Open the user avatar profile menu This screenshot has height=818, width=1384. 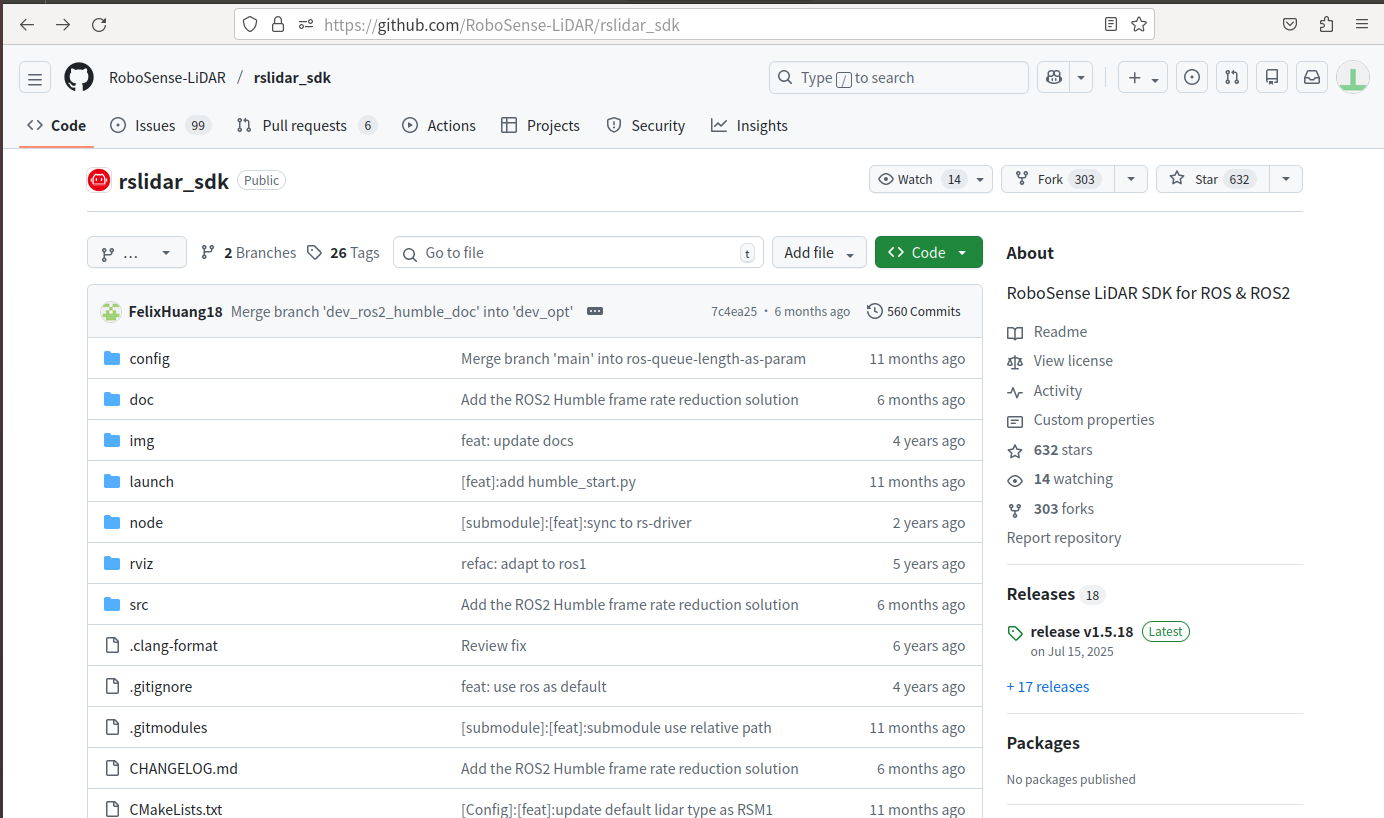point(1353,78)
